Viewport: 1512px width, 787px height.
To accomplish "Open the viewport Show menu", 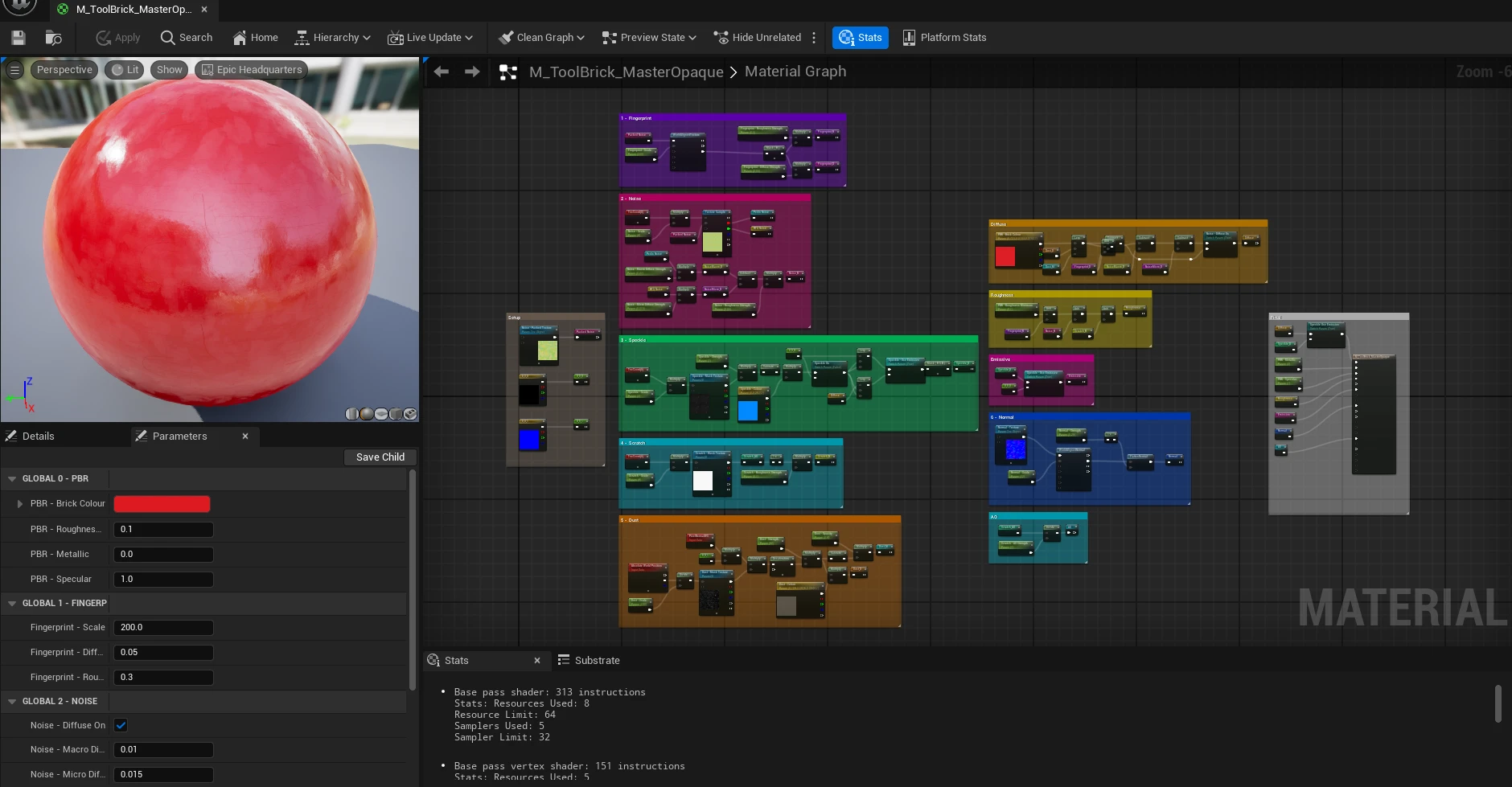I will pyautogui.click(x=169, y=70).
